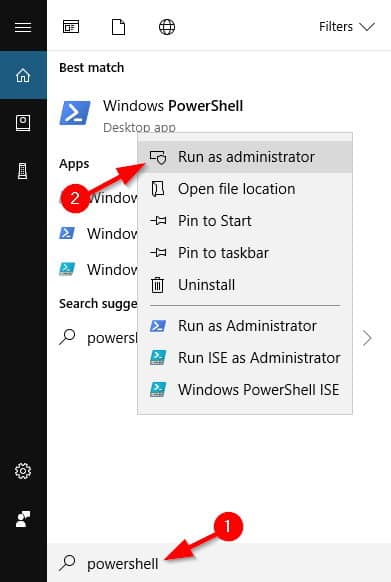Screen dimensions: 391x582
Task: Choose Pin to Start
Action: coord(245,221)
